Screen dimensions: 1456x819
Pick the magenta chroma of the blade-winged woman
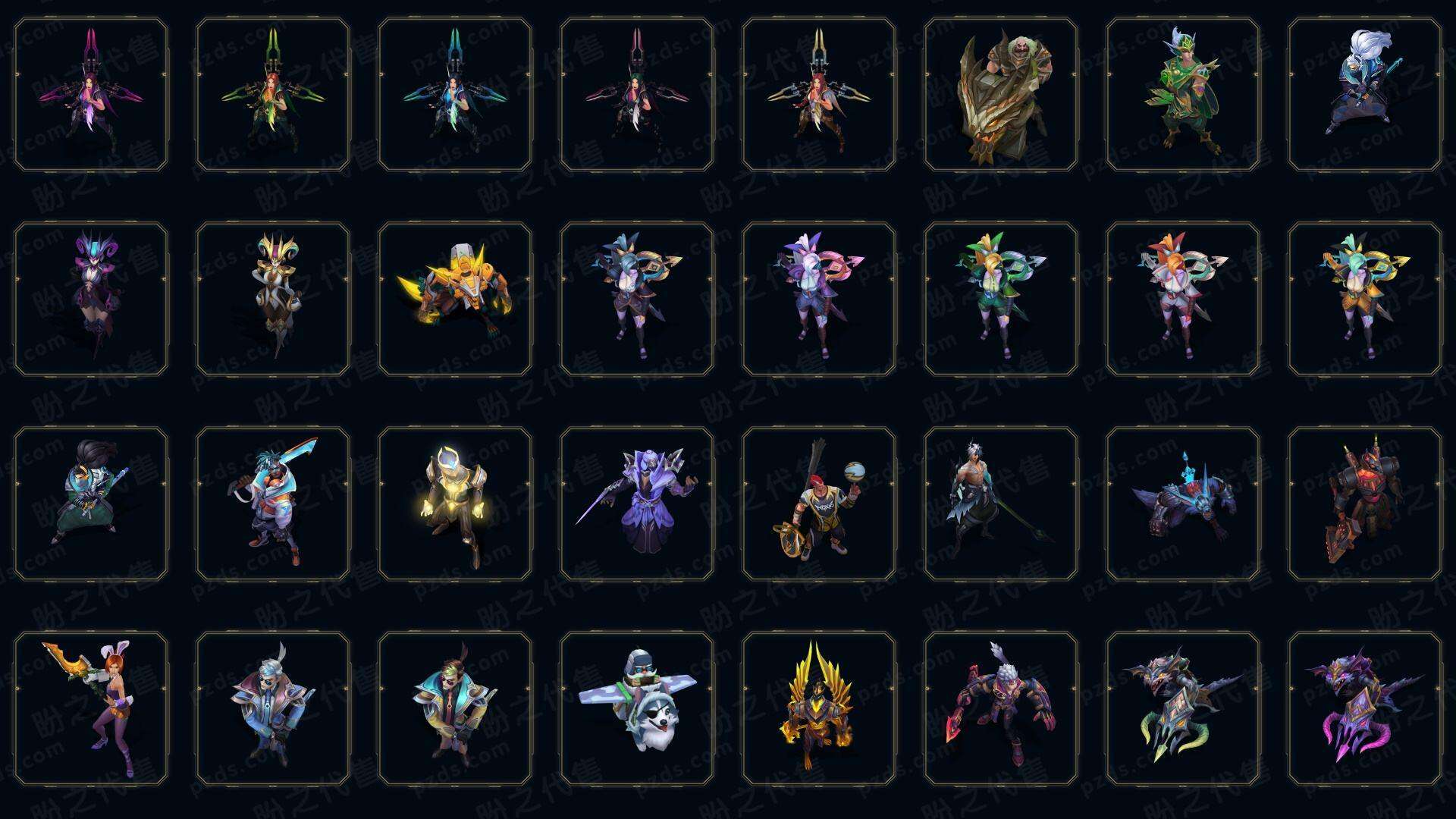(x=91, y=95)
